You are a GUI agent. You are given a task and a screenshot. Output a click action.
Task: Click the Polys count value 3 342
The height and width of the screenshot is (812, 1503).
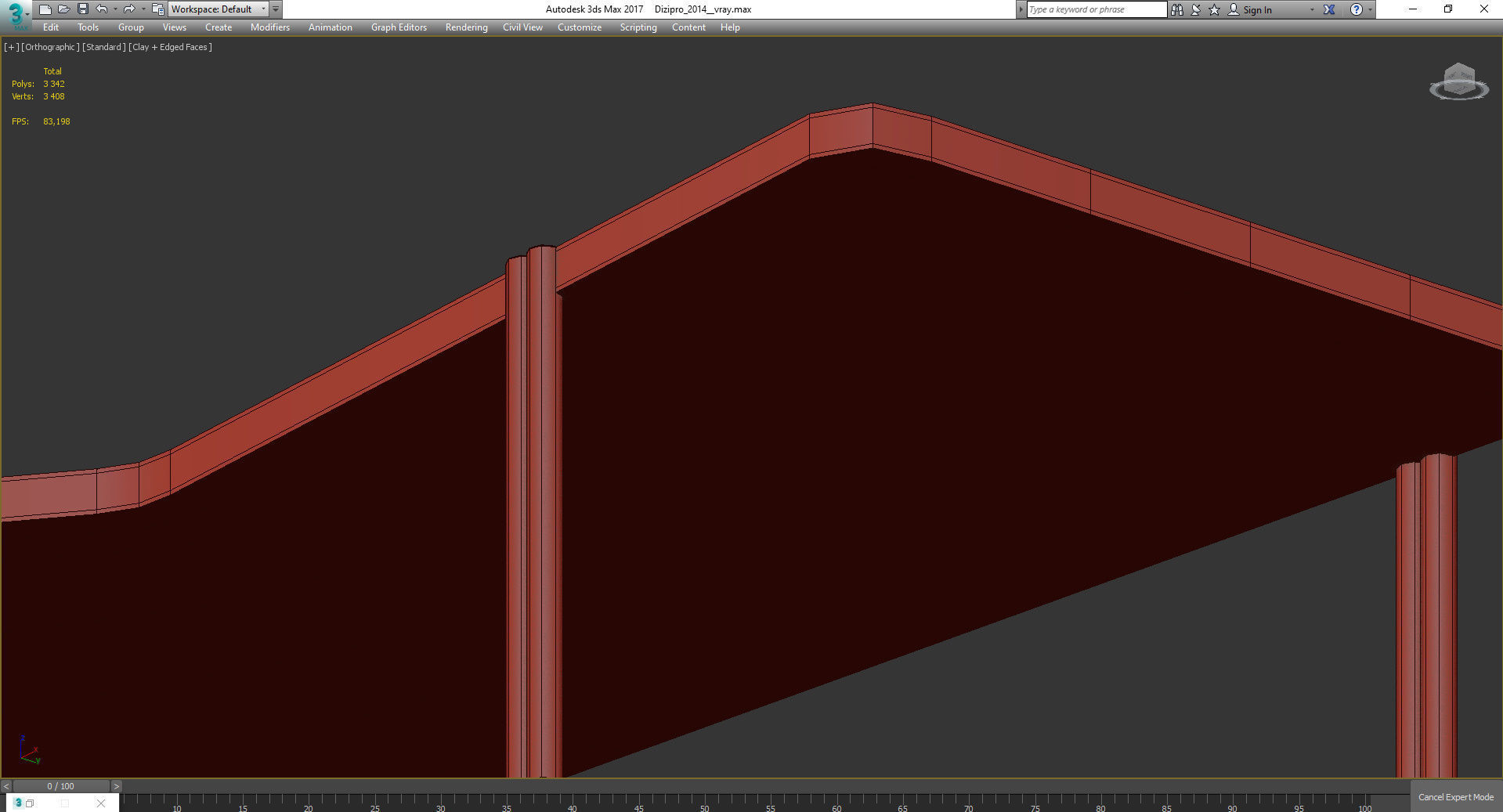[54, 84]
